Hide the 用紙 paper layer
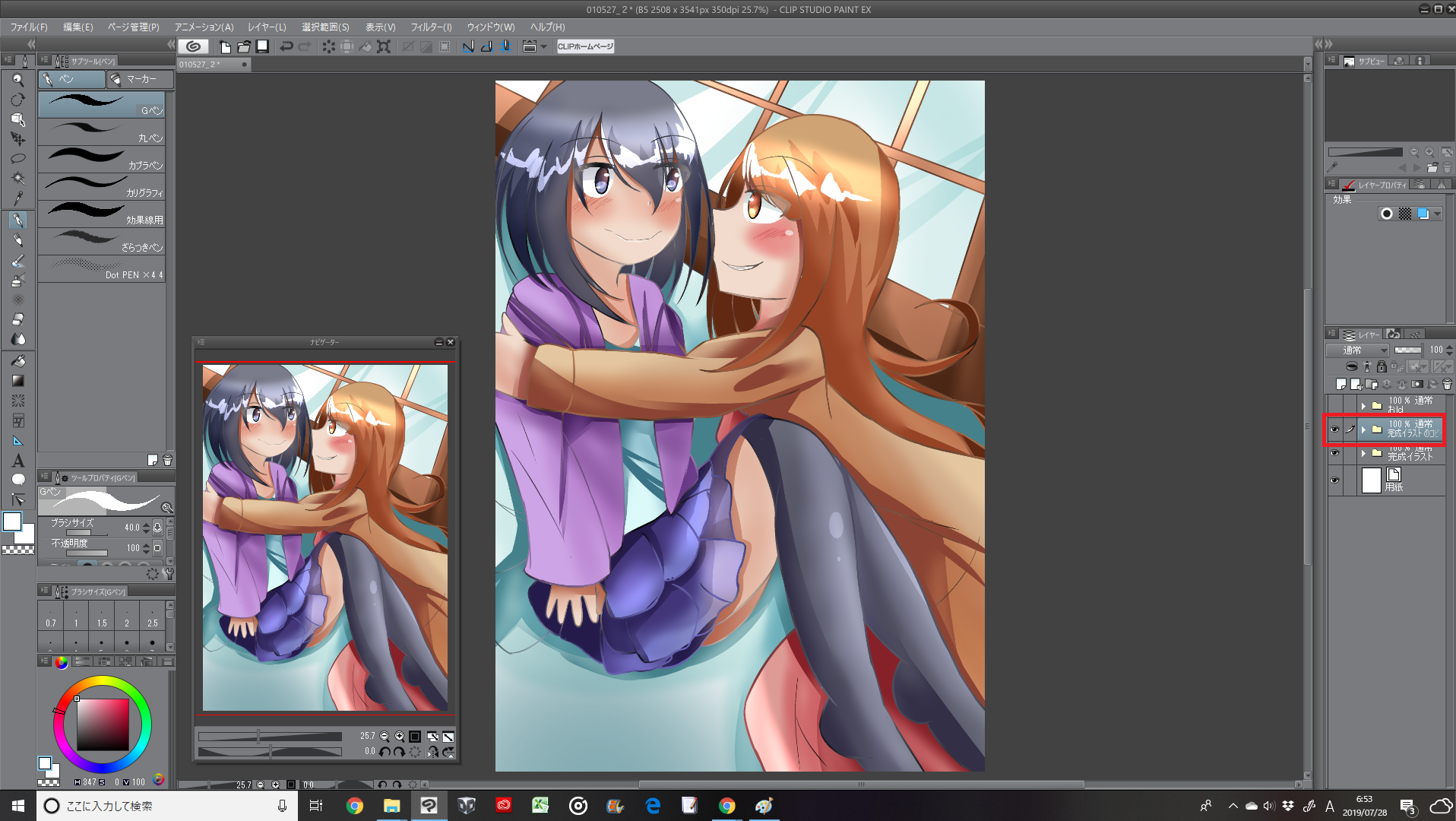Image resolution: width=1456 pixels, height=821 pixels. click(x=1334, y=480)
